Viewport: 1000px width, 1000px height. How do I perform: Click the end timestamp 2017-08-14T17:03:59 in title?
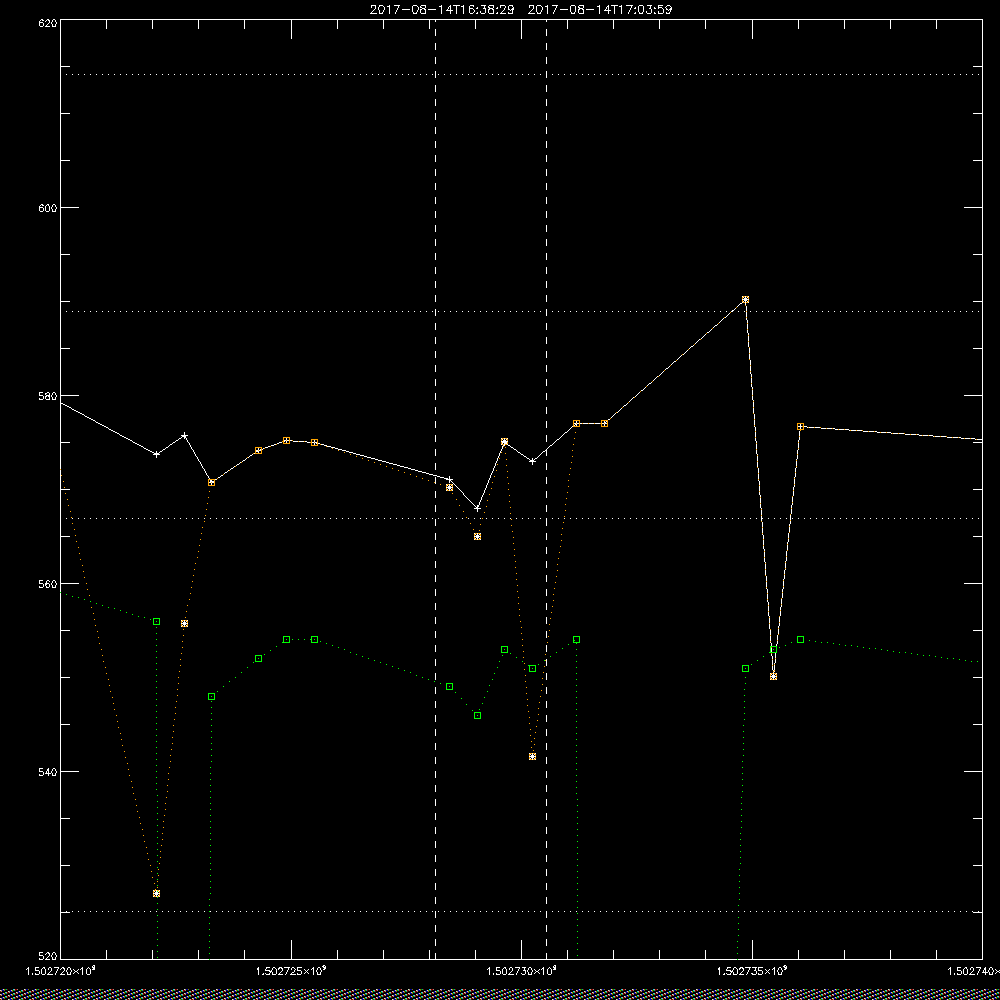click(599, 10)
